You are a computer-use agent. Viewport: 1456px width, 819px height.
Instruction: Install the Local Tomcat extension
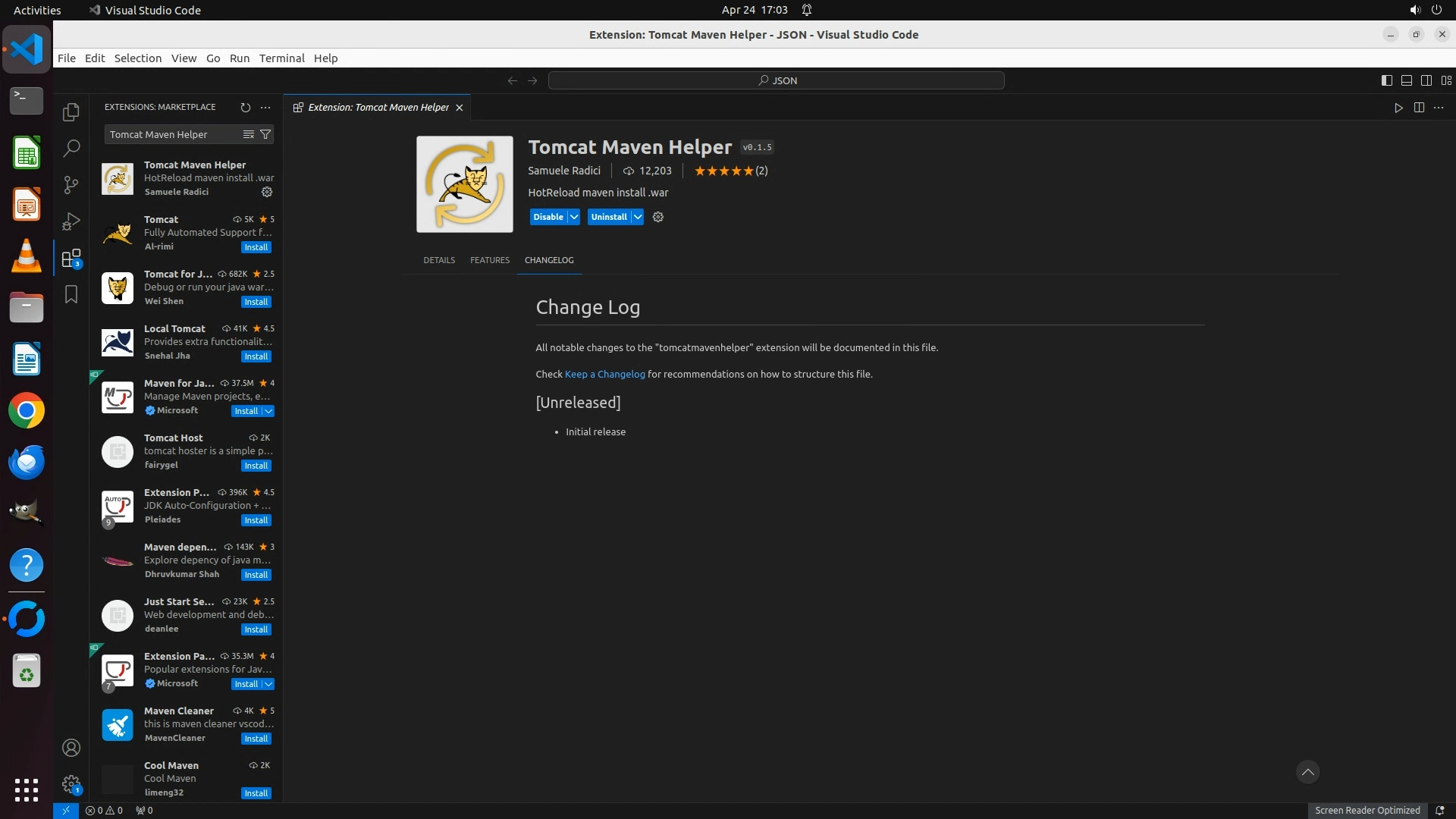point(256,356)
